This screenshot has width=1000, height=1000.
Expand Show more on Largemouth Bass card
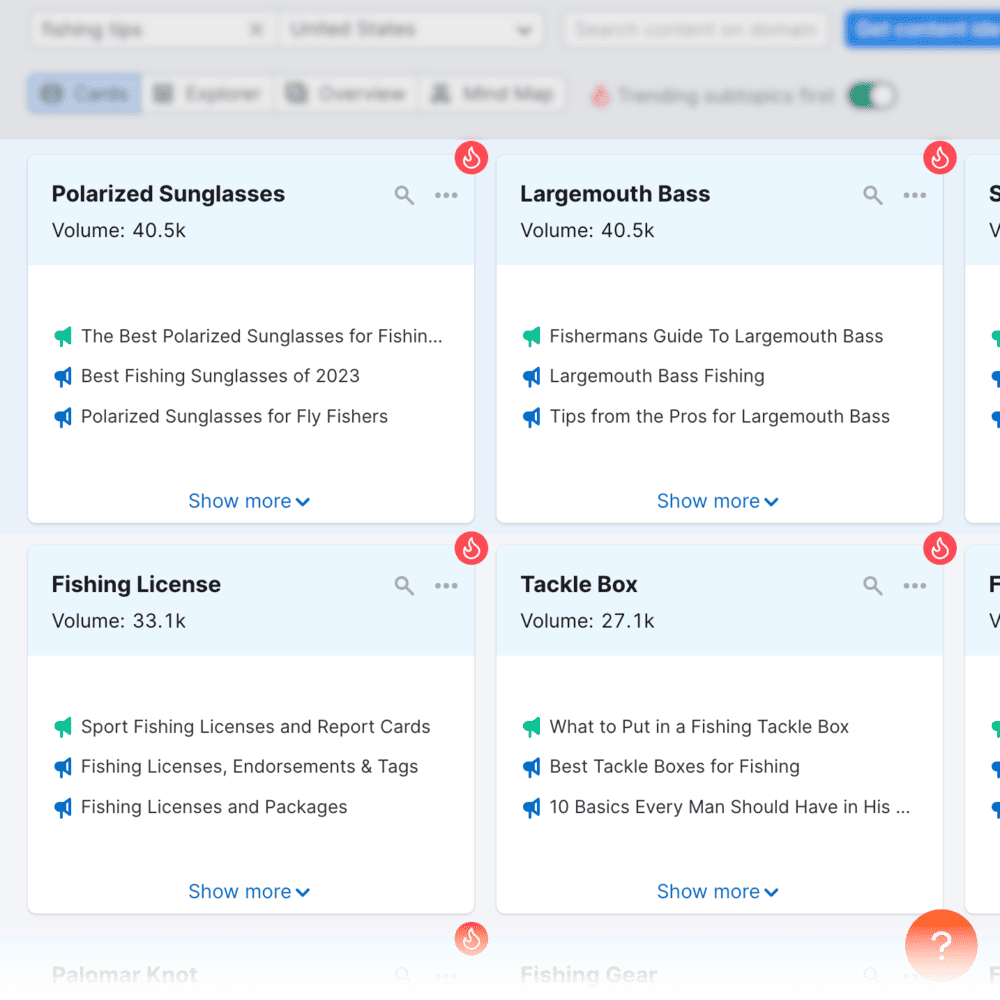717,501
